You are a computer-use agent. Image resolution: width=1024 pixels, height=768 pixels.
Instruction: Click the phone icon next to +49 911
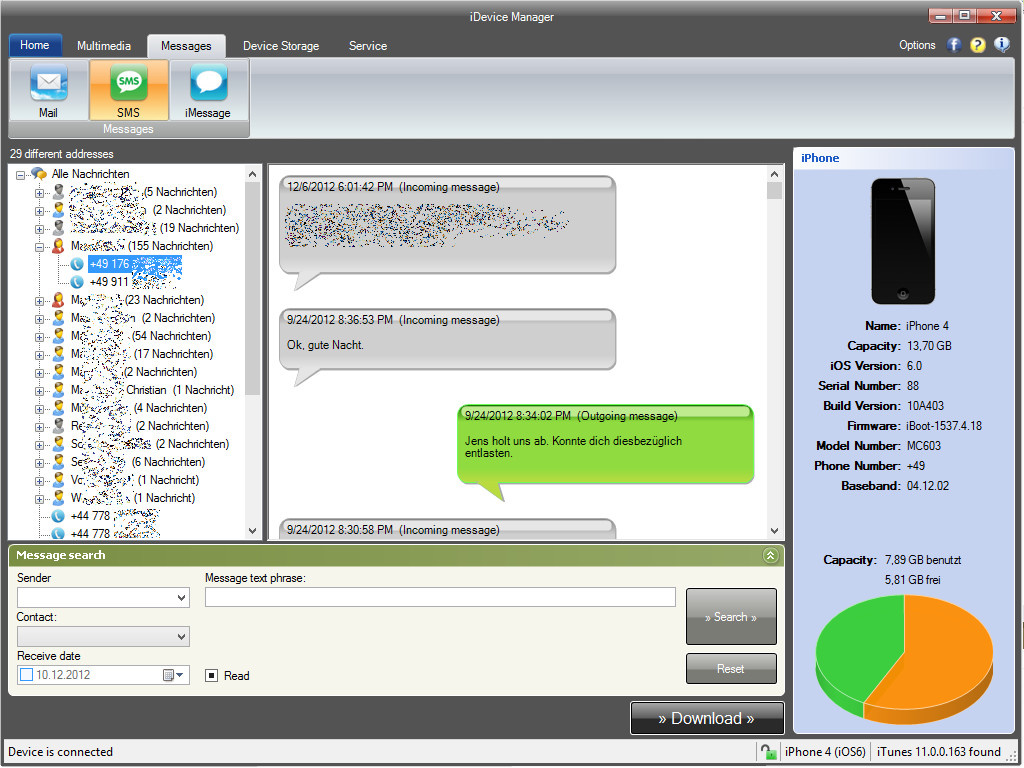(x=77, y=282)
